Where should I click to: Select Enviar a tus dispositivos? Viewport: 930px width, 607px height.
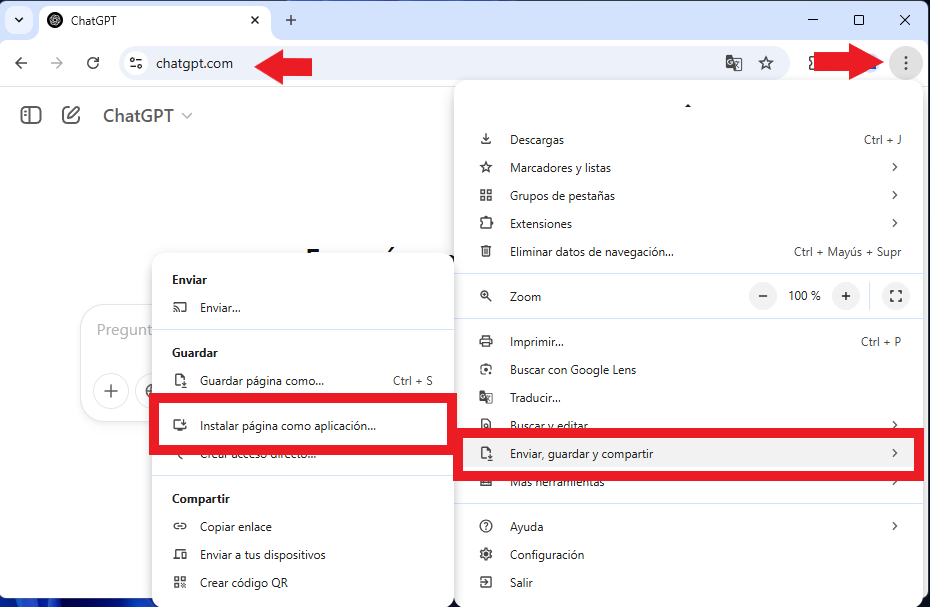tap(303, 555)
